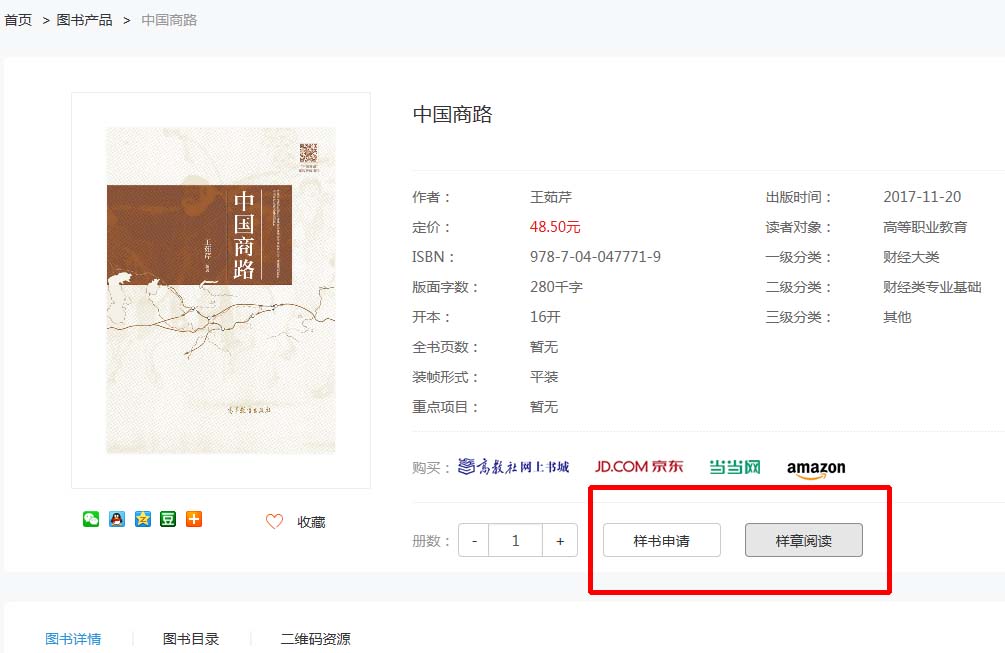Share to Douban green 豆 icon

pos(168,518)
